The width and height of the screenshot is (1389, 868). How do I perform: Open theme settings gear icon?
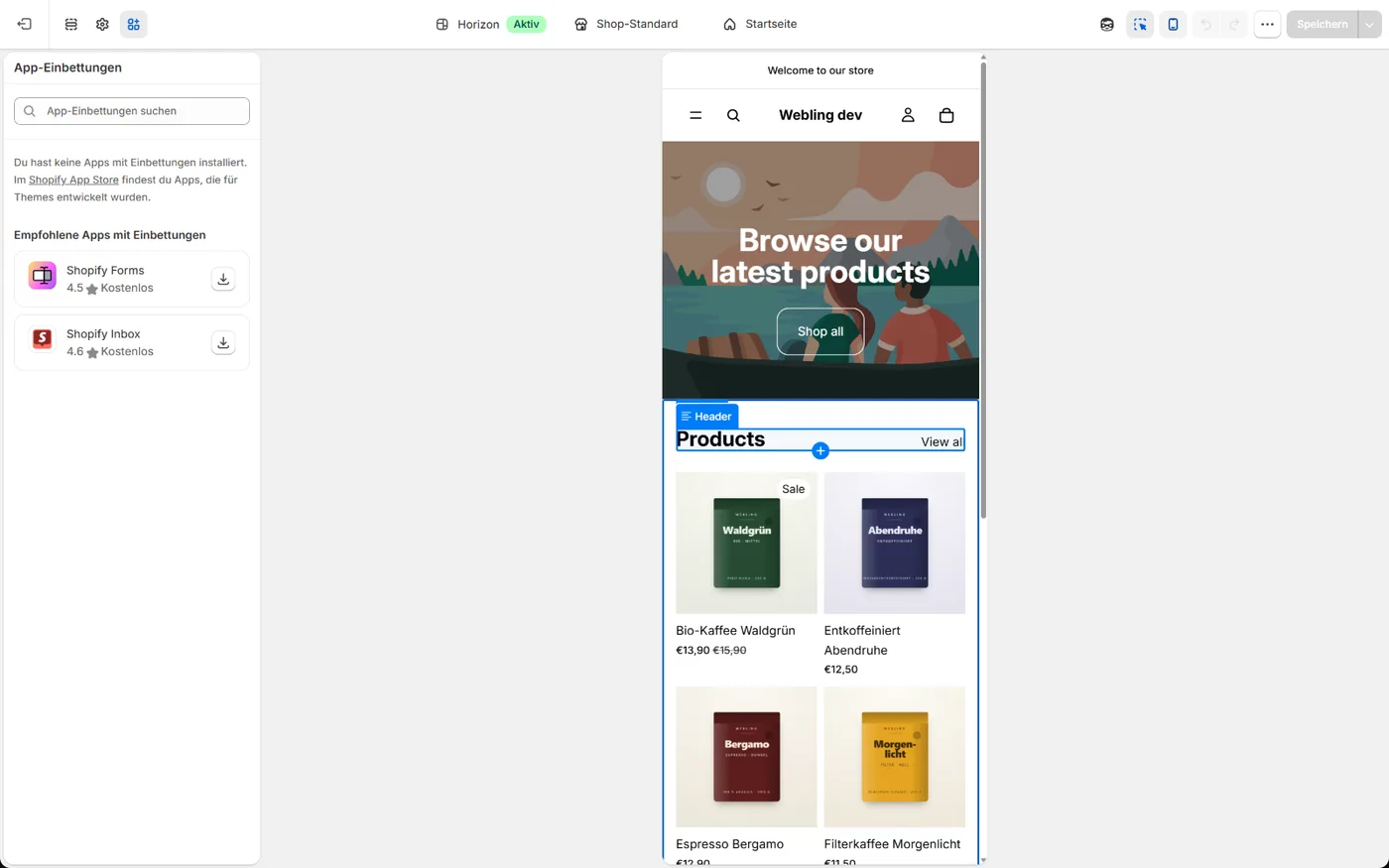(x=102, y=24)
